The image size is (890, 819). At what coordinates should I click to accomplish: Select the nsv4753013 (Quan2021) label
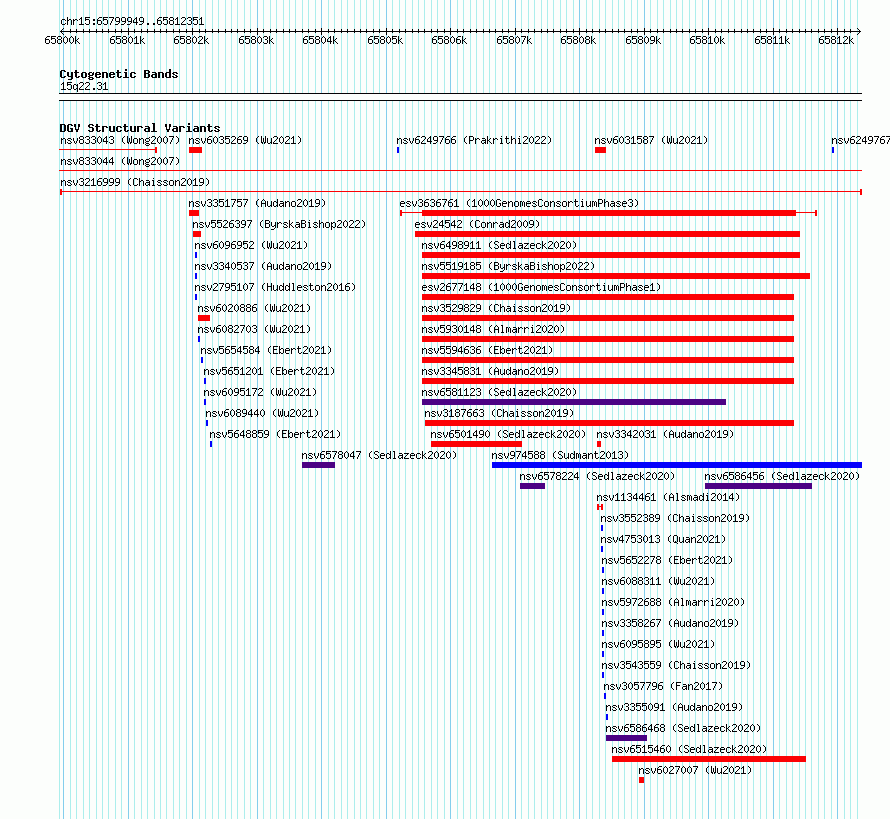[663, 539]
